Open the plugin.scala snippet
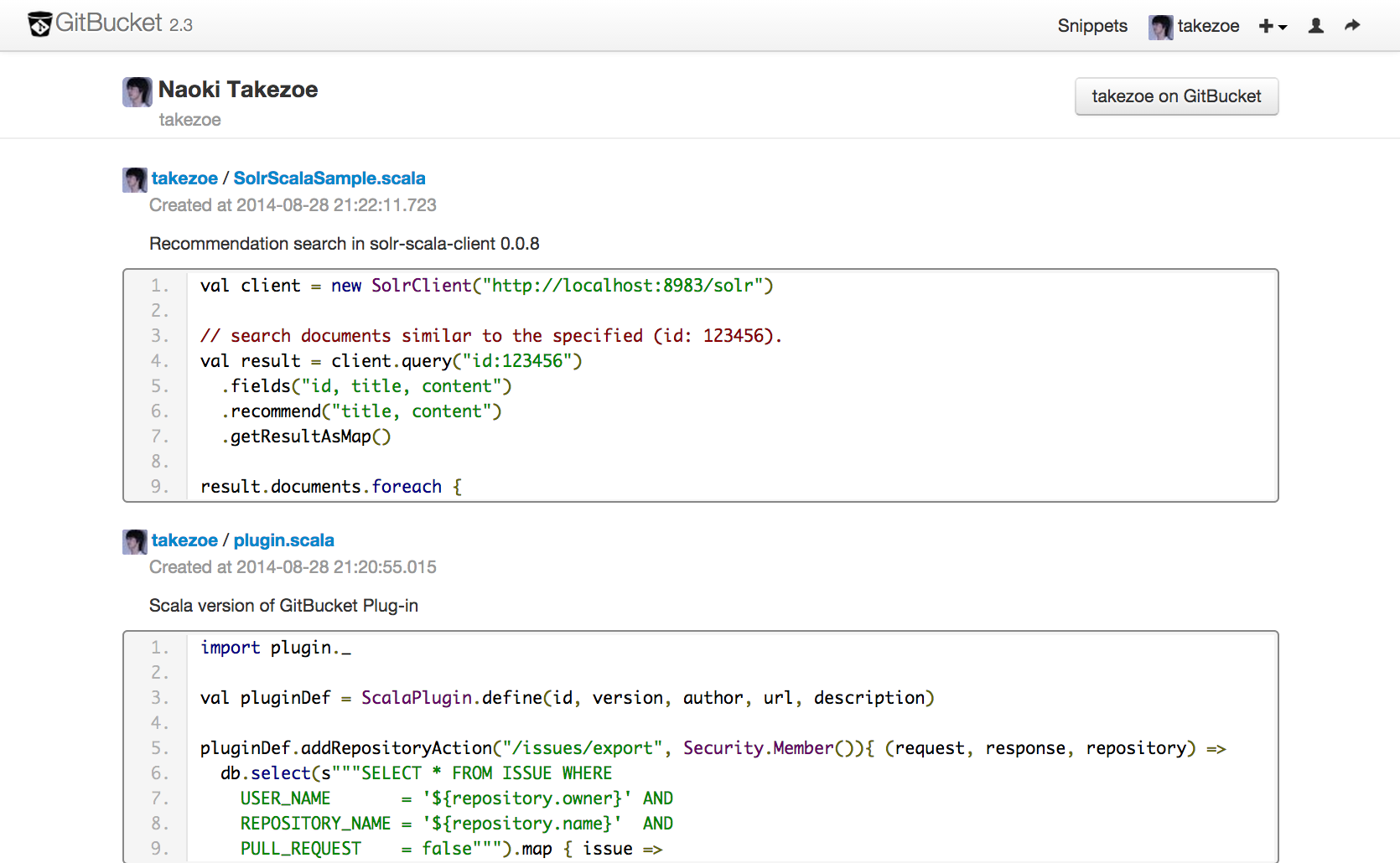Screen dimensions: 1400x863 tap(284, 540)
